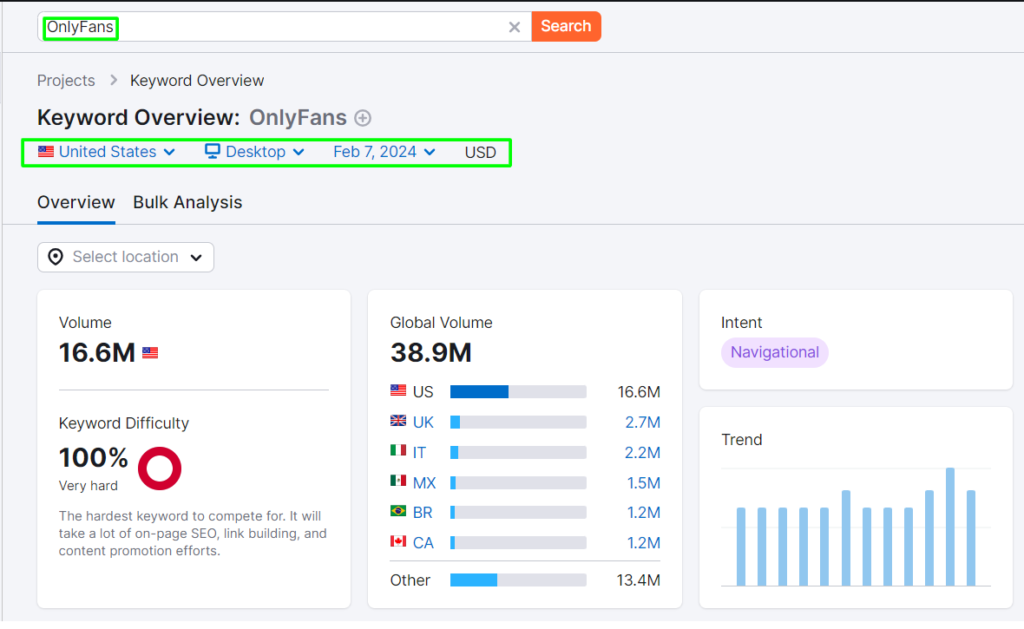The width and height of the screenshot is (1024, 629).
Task: Click the BR country link
Action: (x=423, y=513)
